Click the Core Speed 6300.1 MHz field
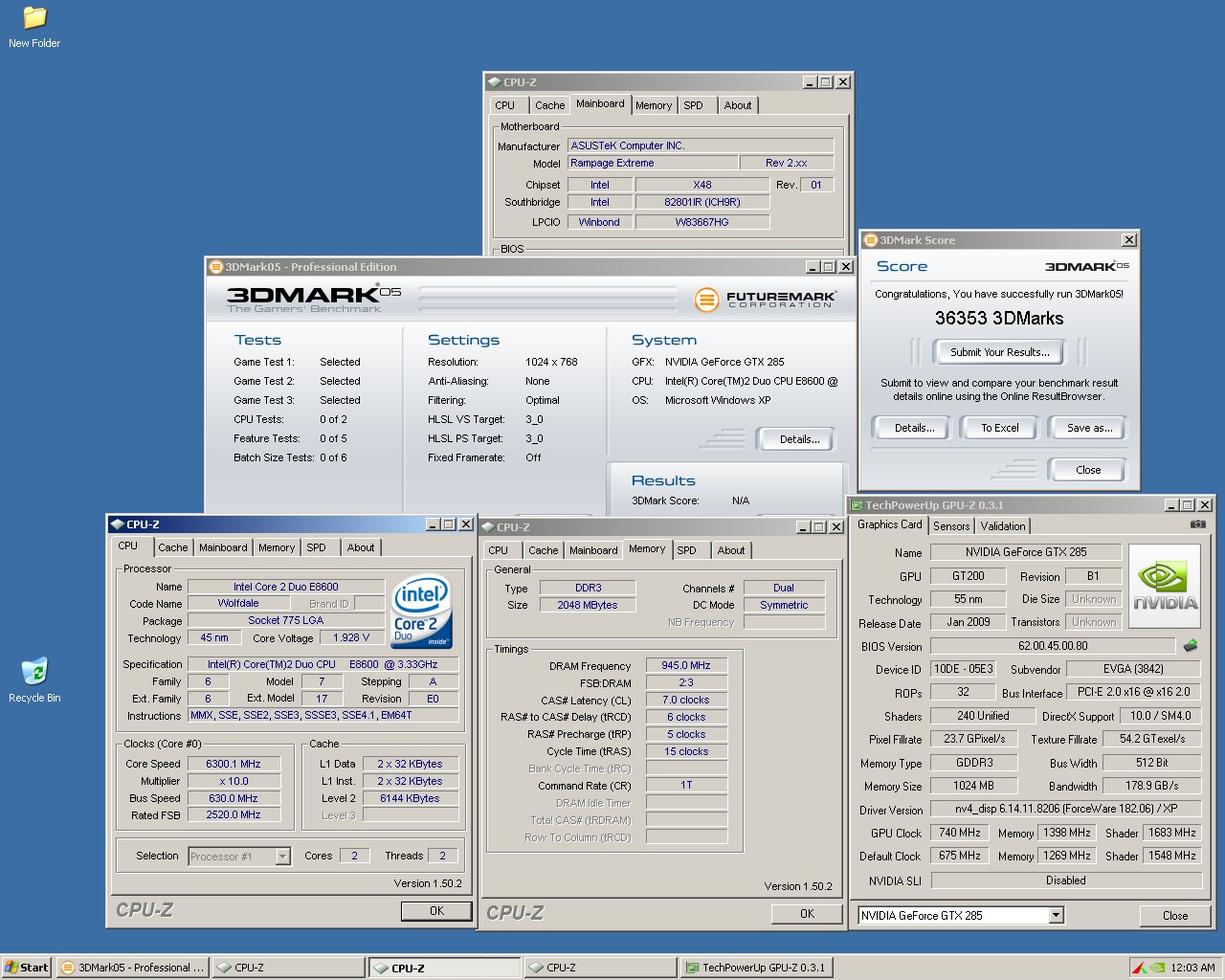The image size is (1225, 980). [x=234, y=764]
